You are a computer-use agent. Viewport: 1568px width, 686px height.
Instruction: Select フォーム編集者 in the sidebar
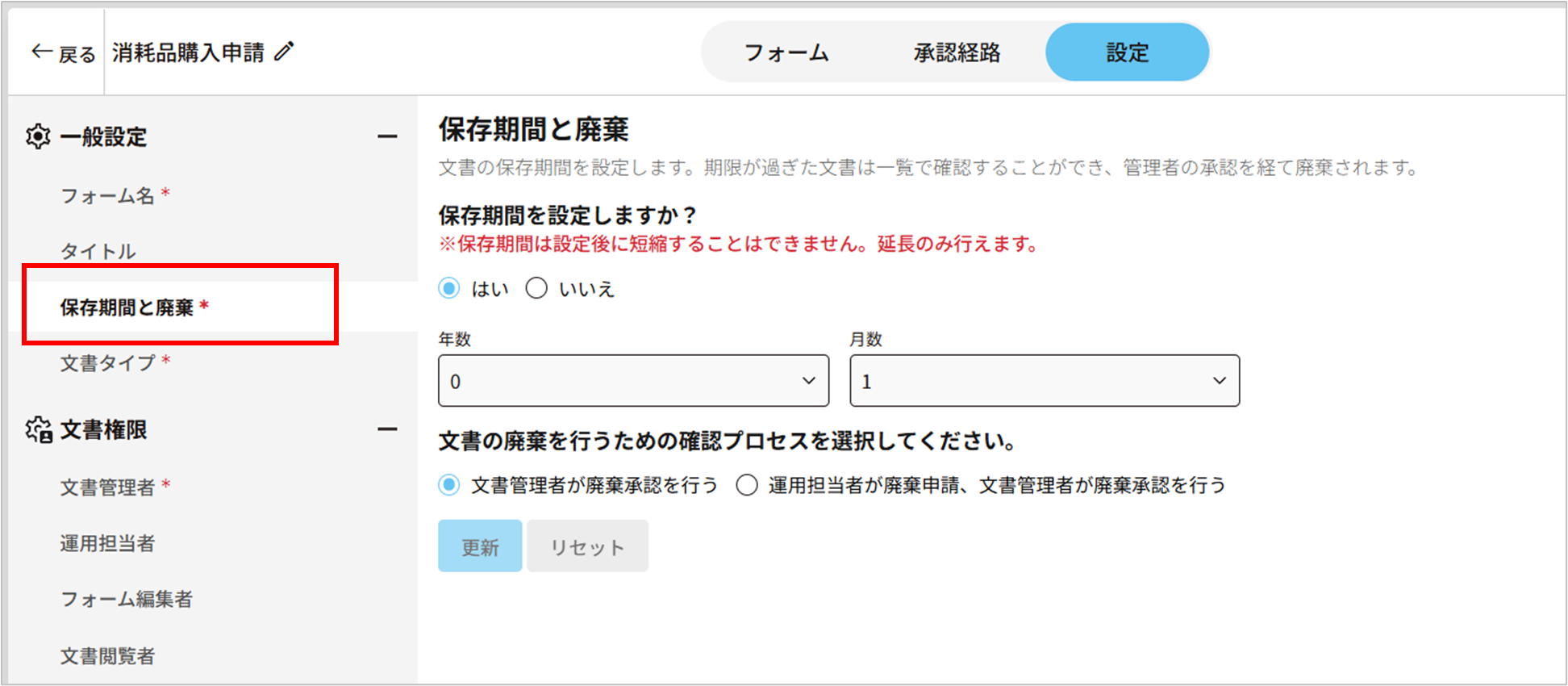(x=127, y=599)
